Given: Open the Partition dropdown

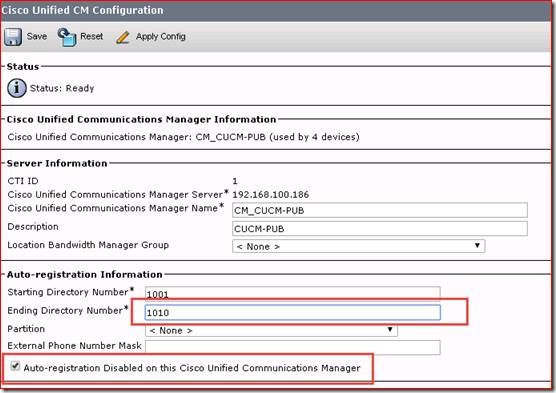Looking at the screenshot, I should click(x=271, y=330).
